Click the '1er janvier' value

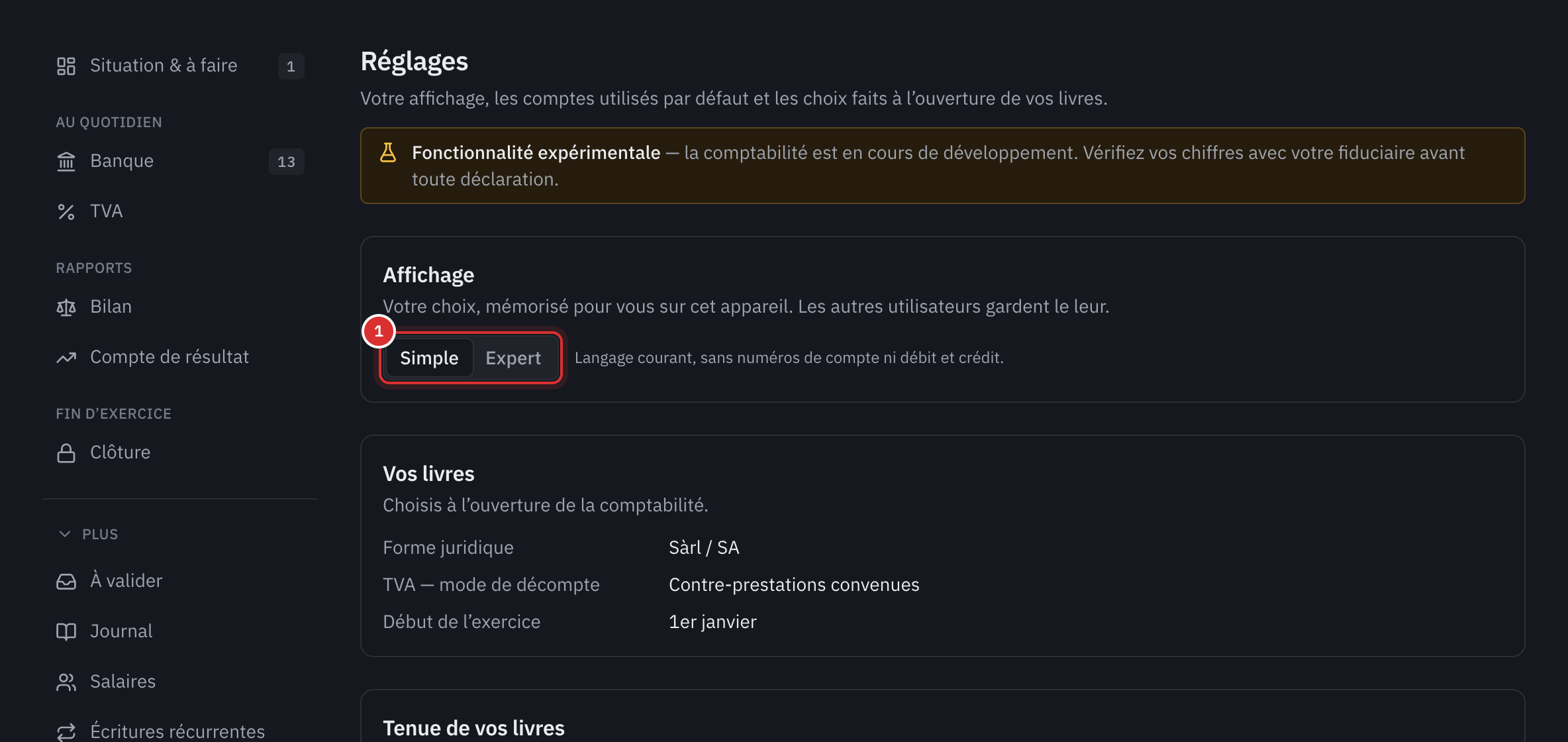tap(712, 622)
